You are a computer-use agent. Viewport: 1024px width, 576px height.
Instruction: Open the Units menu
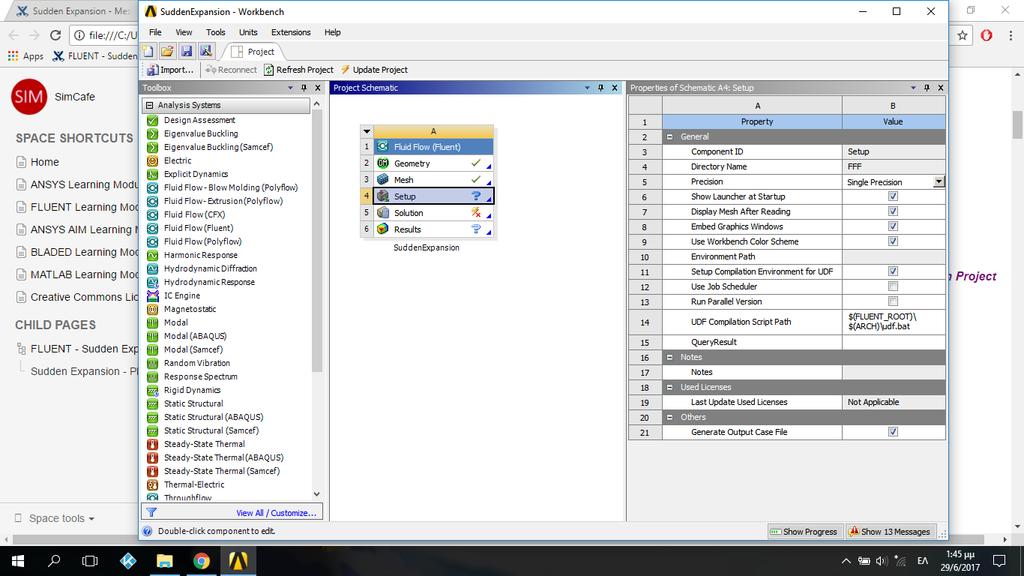248,32
